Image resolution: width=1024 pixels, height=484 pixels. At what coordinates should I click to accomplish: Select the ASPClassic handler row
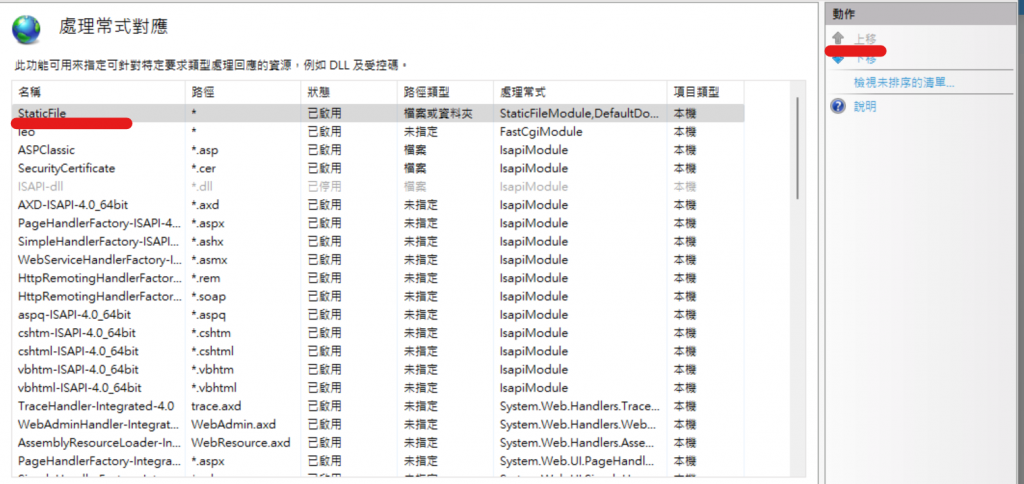click(x=378, y=150)
